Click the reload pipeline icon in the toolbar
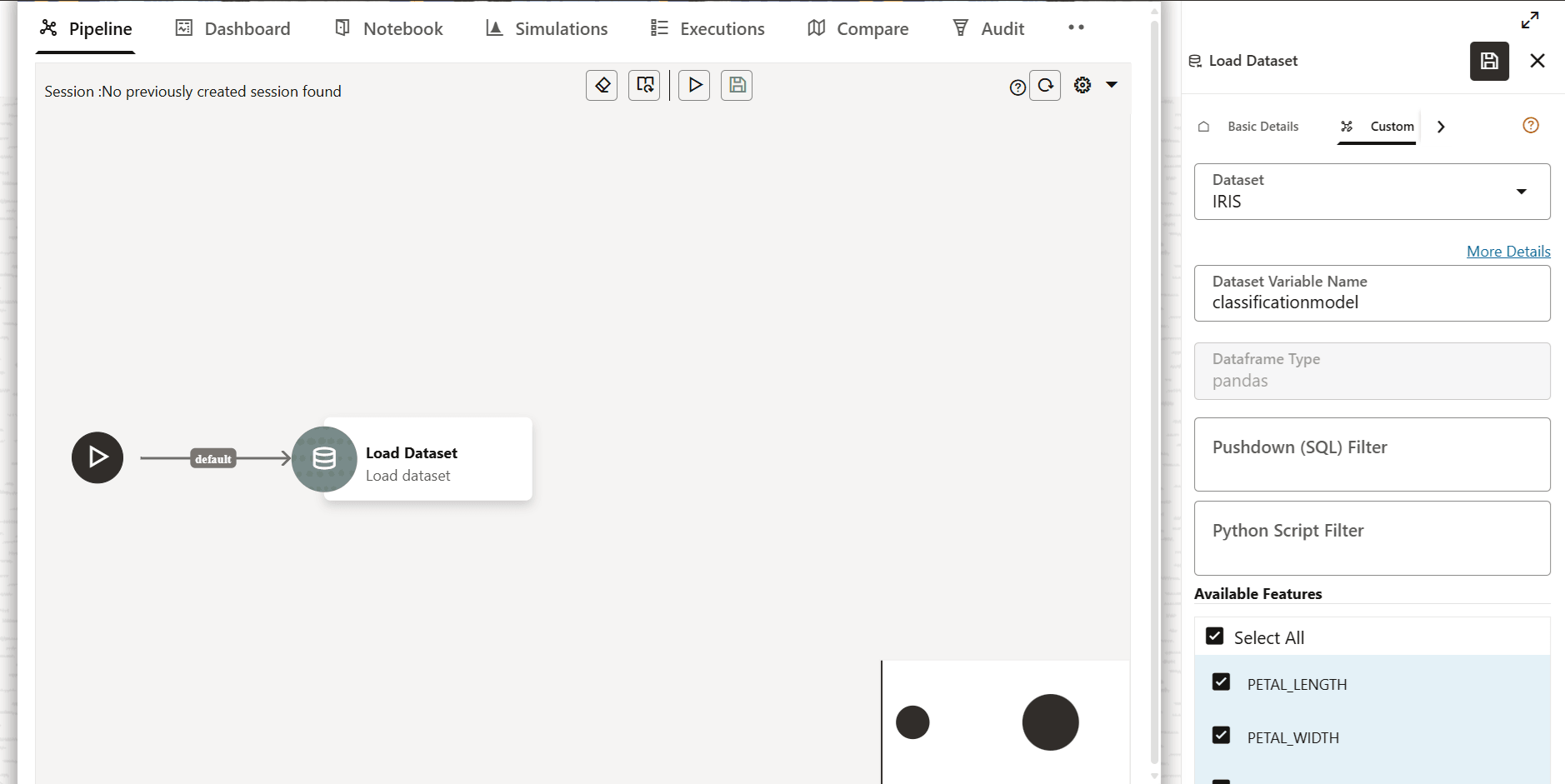 [x=644, y=85]
